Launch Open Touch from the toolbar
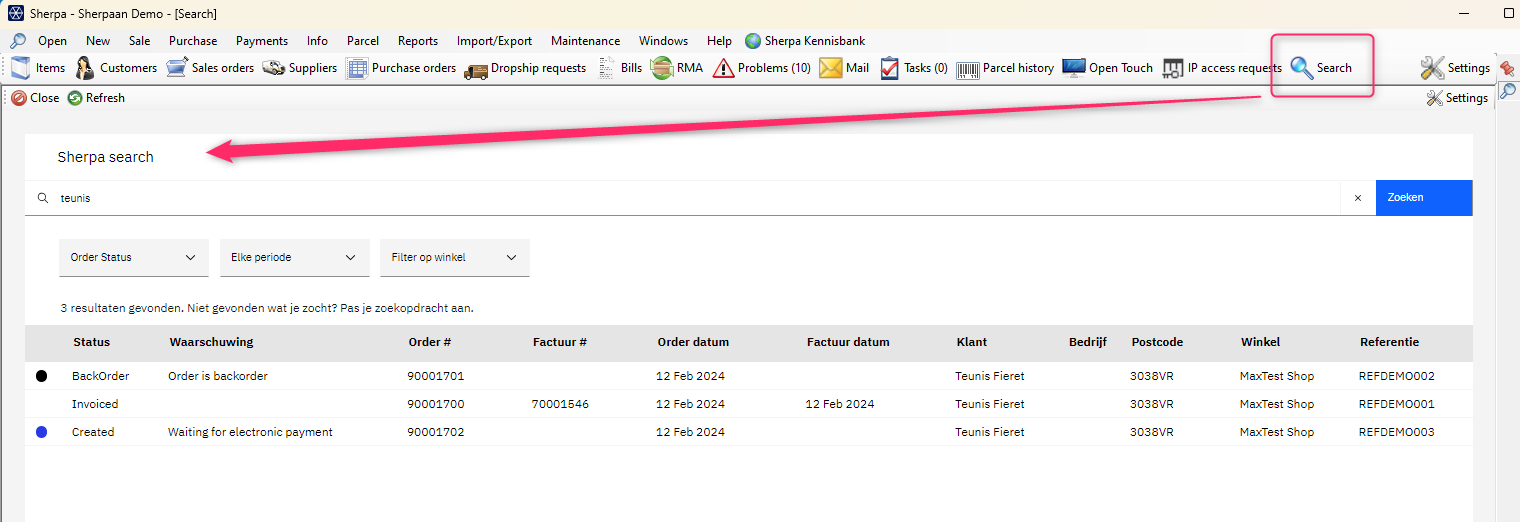The width and height of the screenshot is (1520, 522). point(1108,68)
